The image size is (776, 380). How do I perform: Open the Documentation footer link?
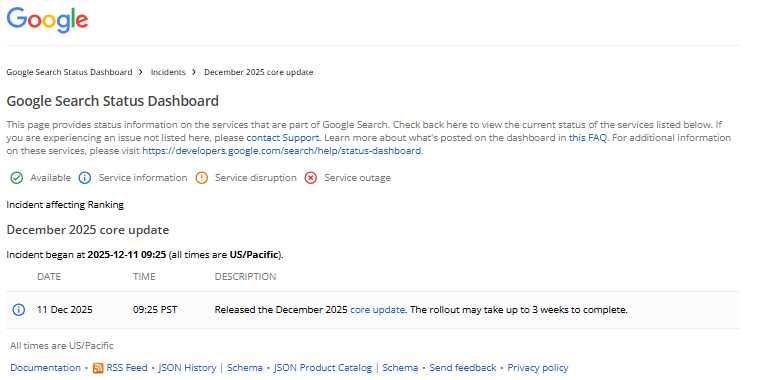[x=46, y=368]
